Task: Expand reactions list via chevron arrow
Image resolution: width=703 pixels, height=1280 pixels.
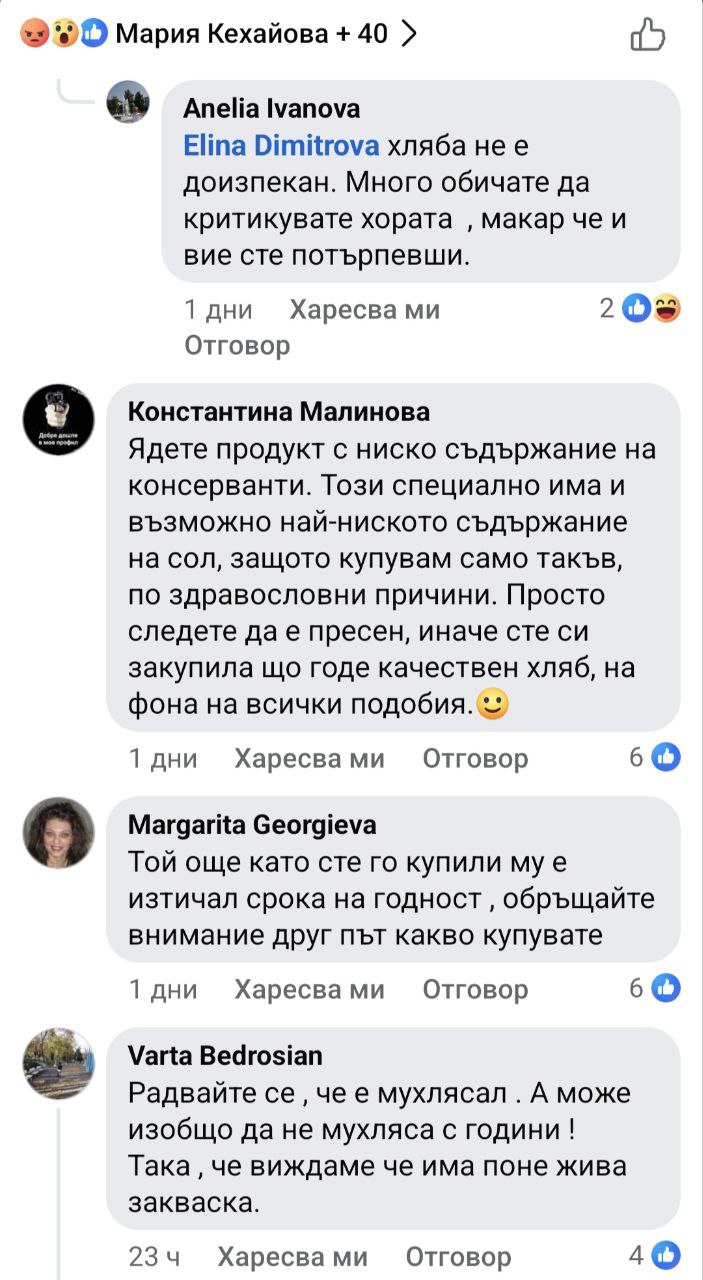Action: pos(407,34)
